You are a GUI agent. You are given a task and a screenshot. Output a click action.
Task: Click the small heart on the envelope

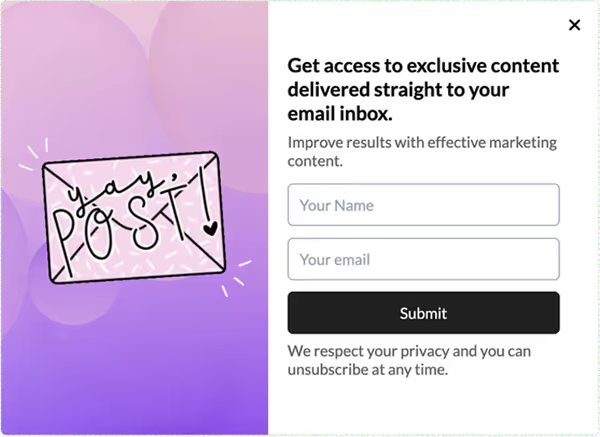[210, 229]
